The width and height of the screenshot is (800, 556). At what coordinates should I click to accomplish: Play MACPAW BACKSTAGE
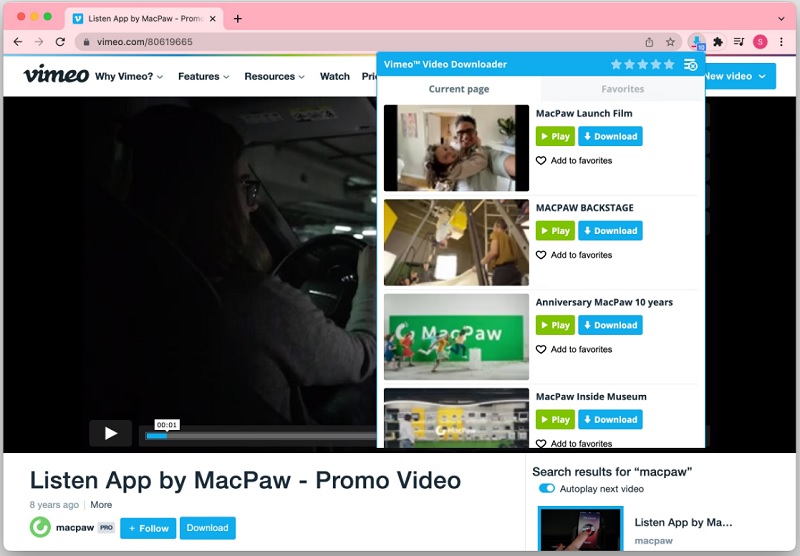555,231
